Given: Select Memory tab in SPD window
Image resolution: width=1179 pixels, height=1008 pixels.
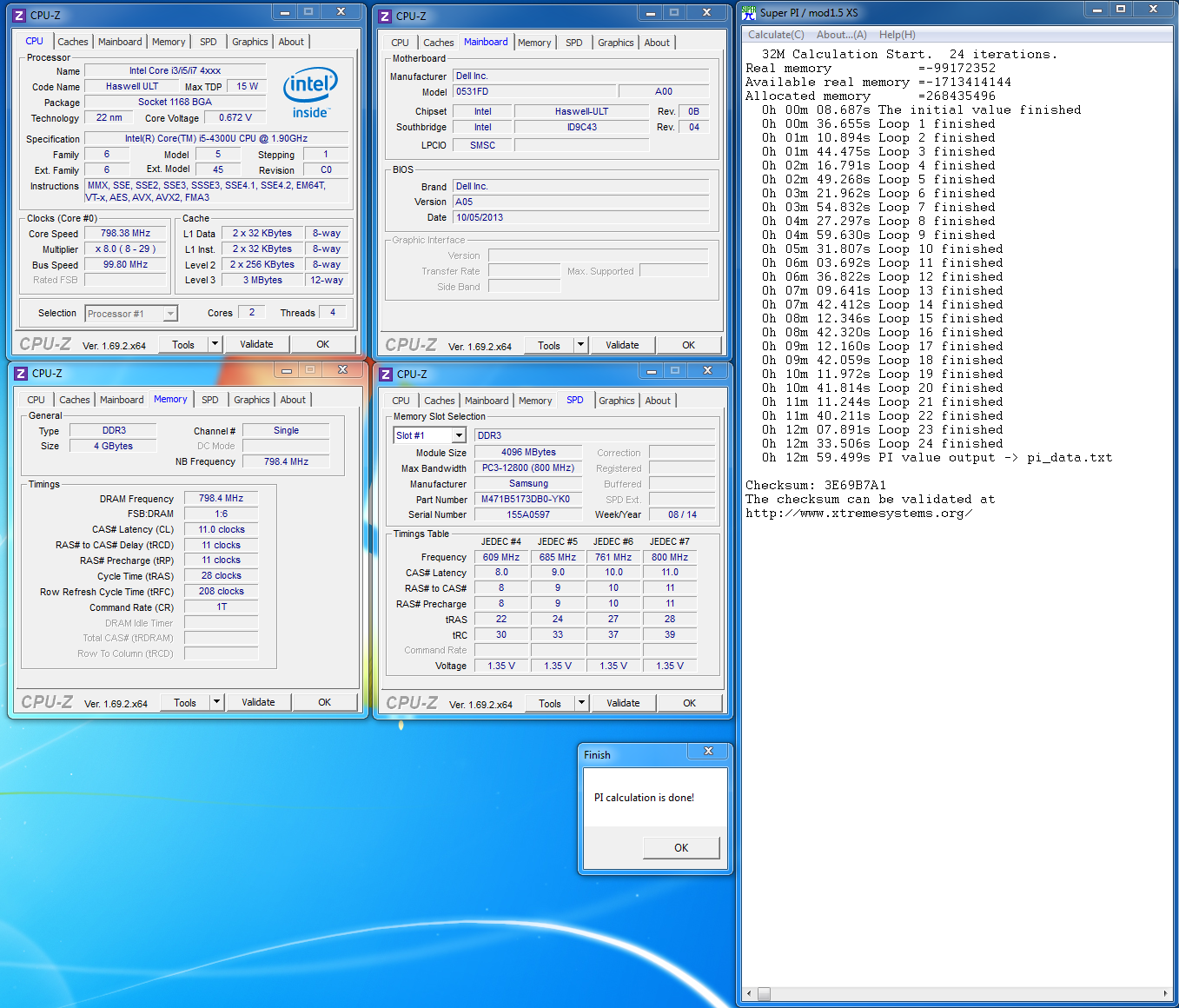Looking at the screenshot, I should [x=535, y=401].
